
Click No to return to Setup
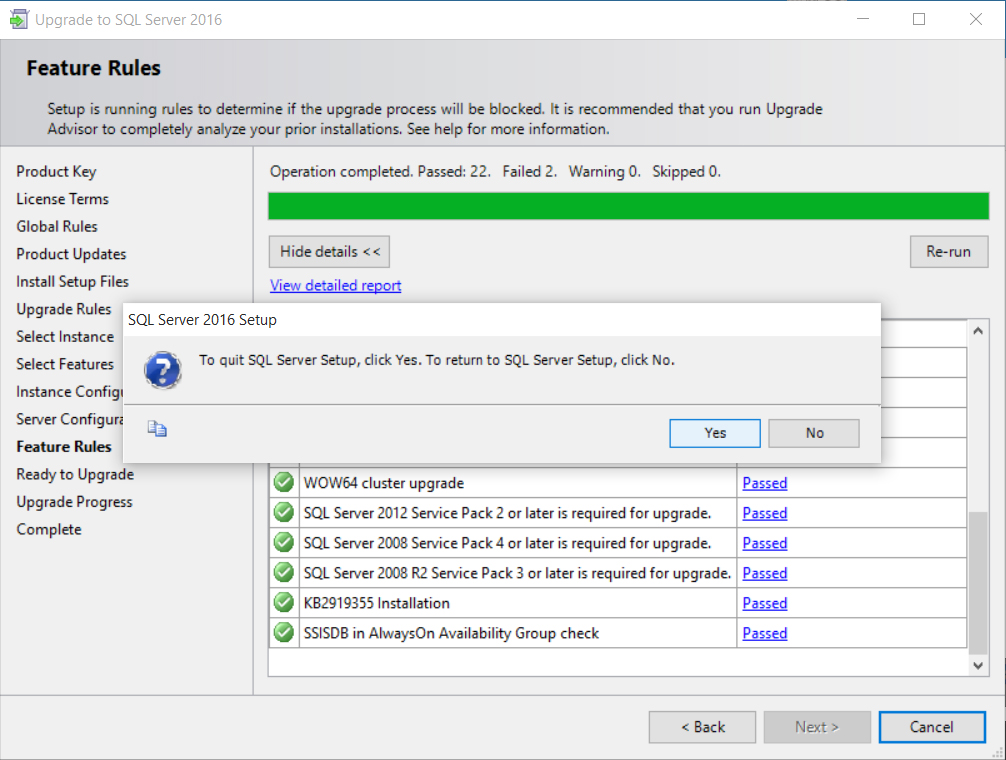[814, 433]
